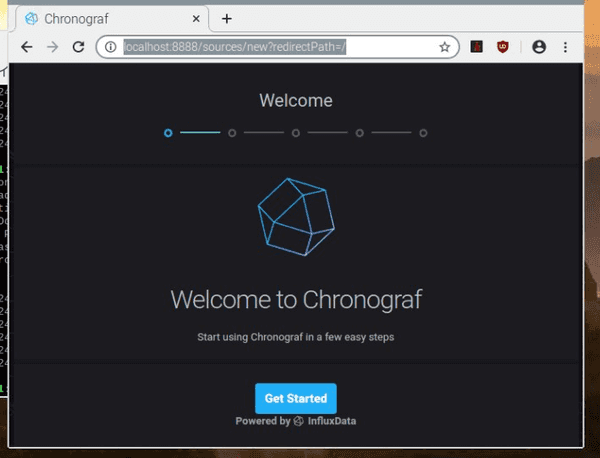Click the 'Welcome to Chronograf' heading
Screen dimensions: 600x458
pyautogui.click(x=296, y=299)
